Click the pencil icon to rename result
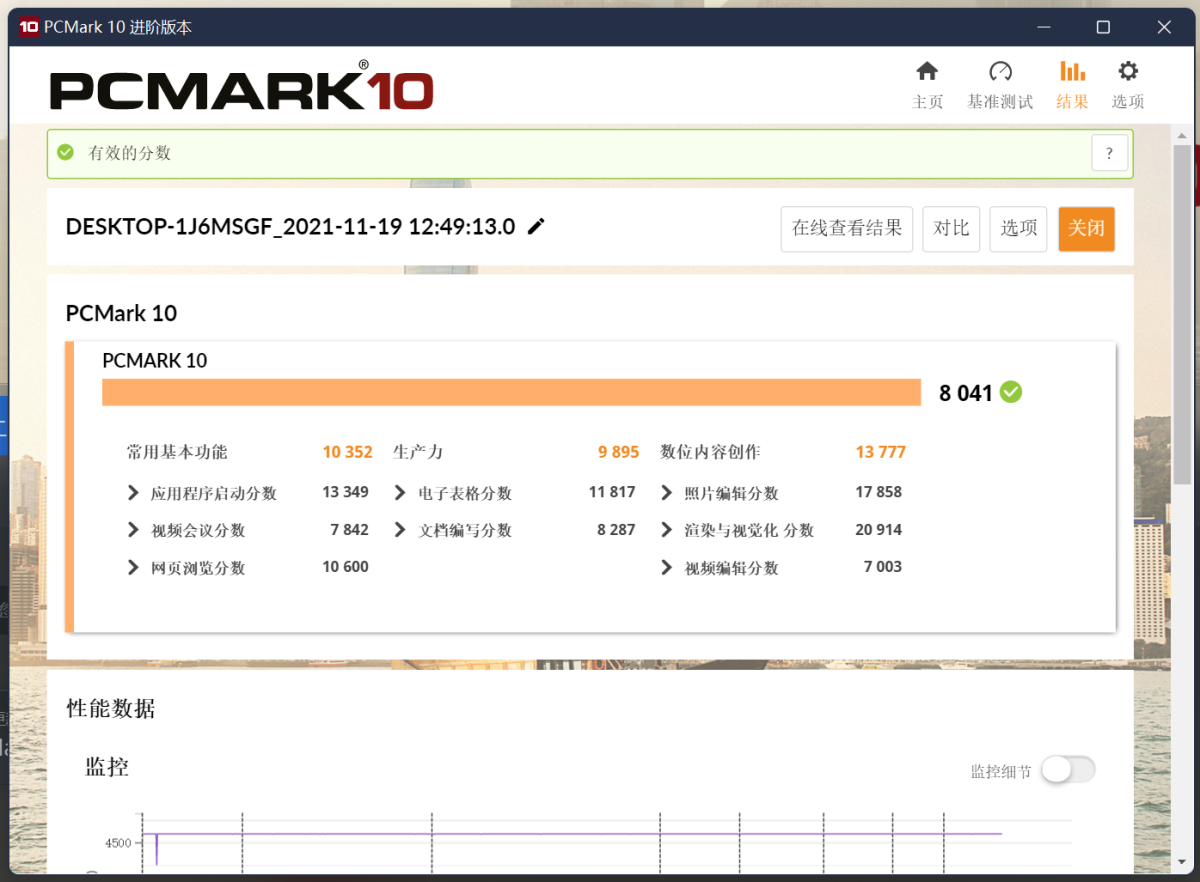 tap(537, 227)
